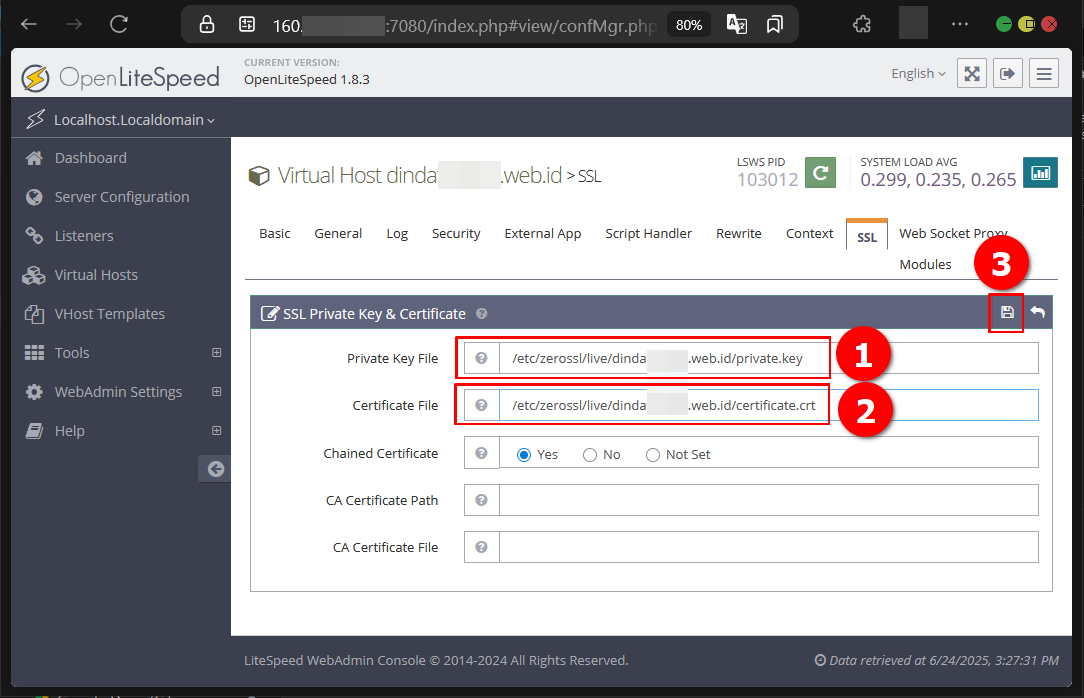1084x698 pixels.
Task: Click the virtual host cube icon
Action: (x=259, y=176)
